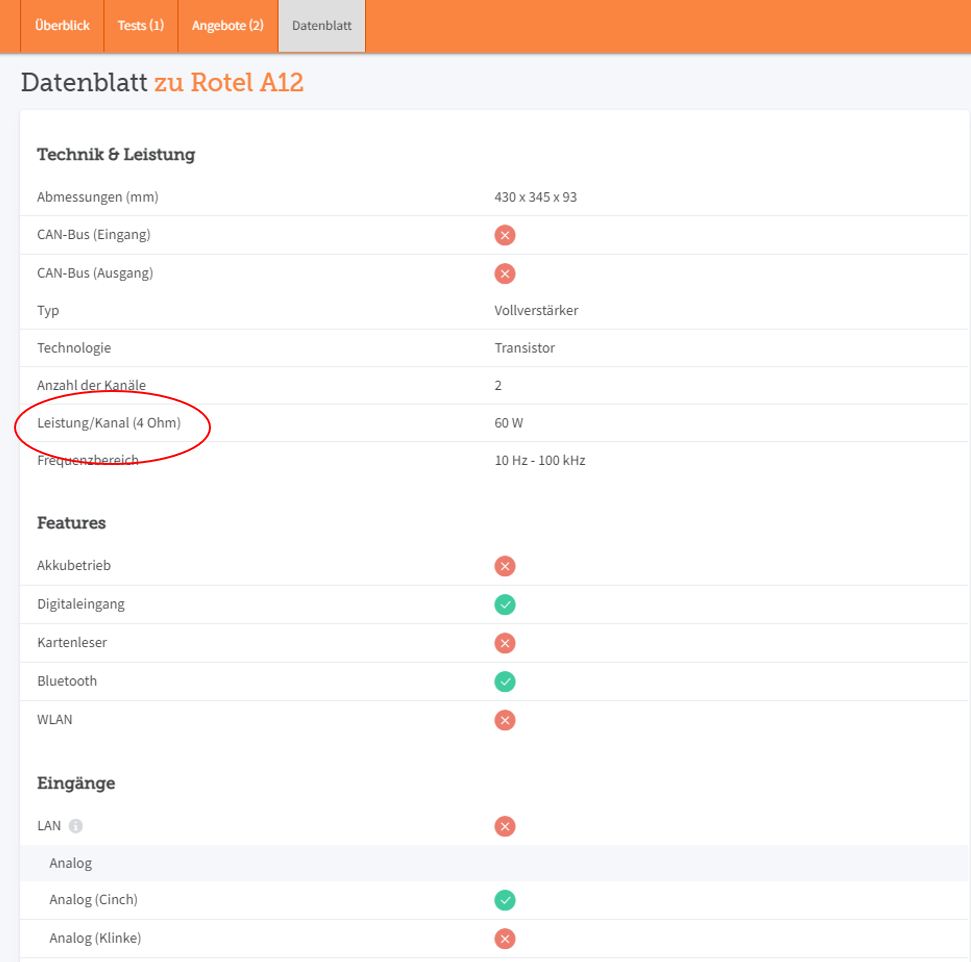971x962 pixels.
Task: Switch to the Tests (1) tab
Action: (141, 25)
